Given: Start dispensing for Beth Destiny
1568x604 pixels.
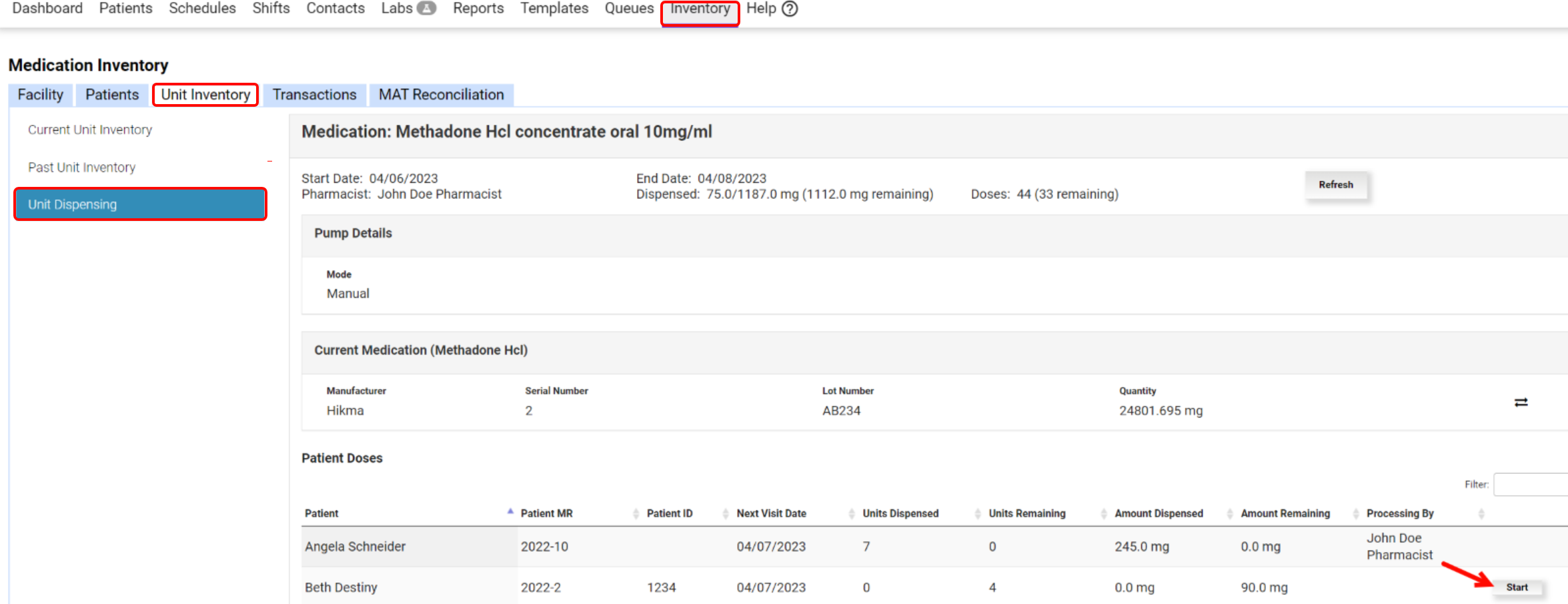Looking at the screenshot, I should [x=1516, y=587].
